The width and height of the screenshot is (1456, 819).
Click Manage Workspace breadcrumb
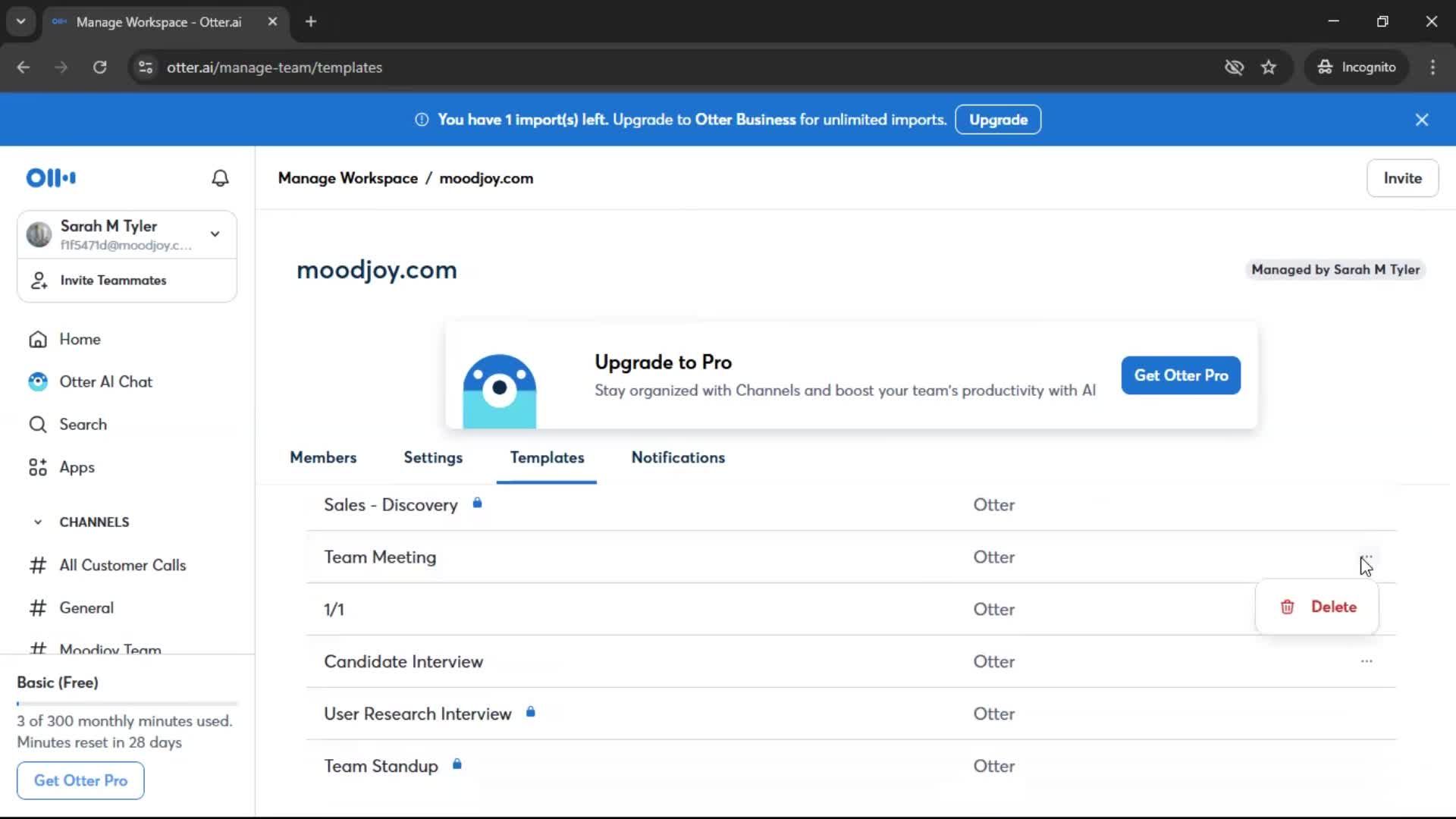[348, 178]
